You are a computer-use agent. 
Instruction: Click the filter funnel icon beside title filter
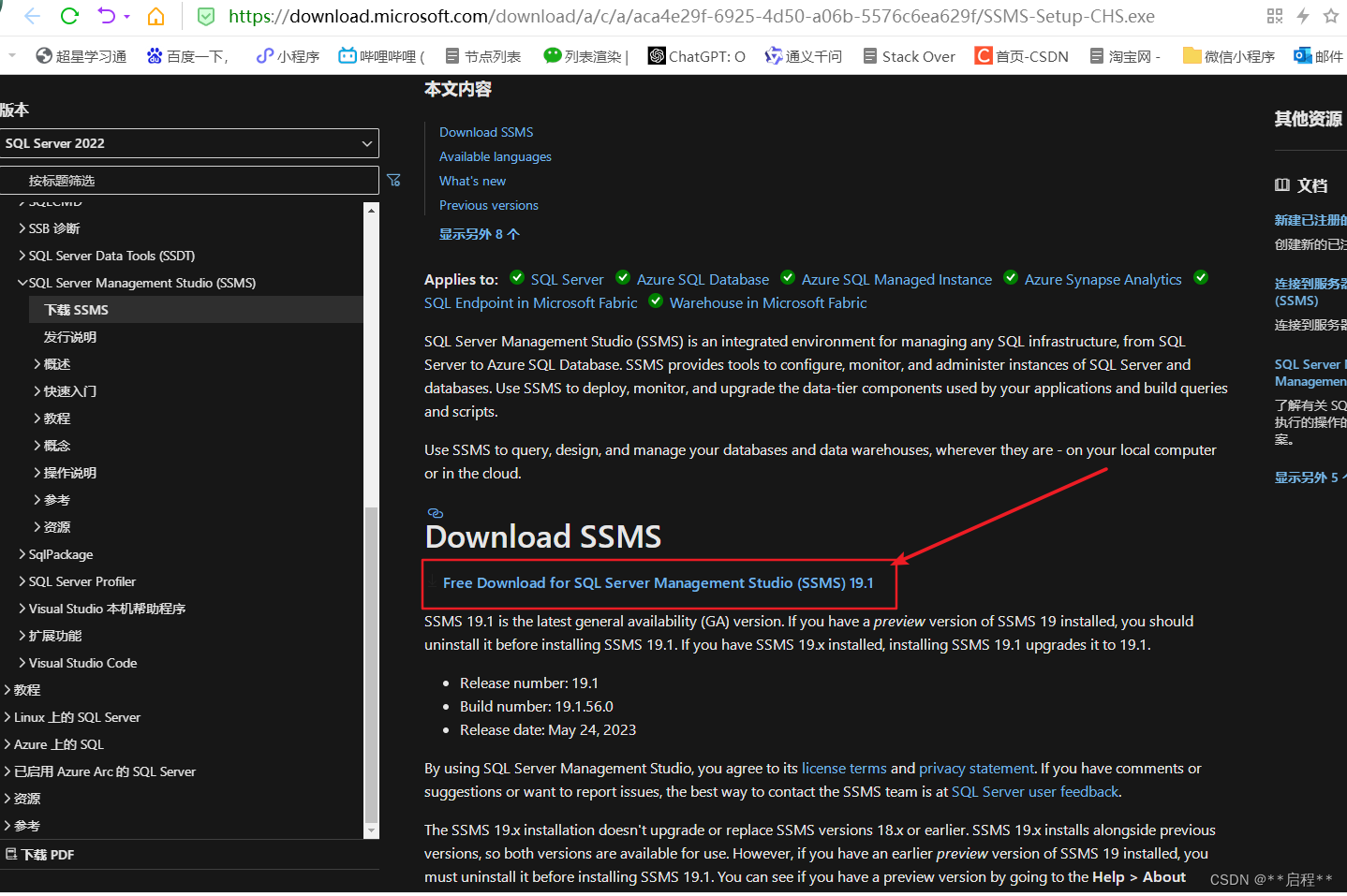[x=394, y=180]
